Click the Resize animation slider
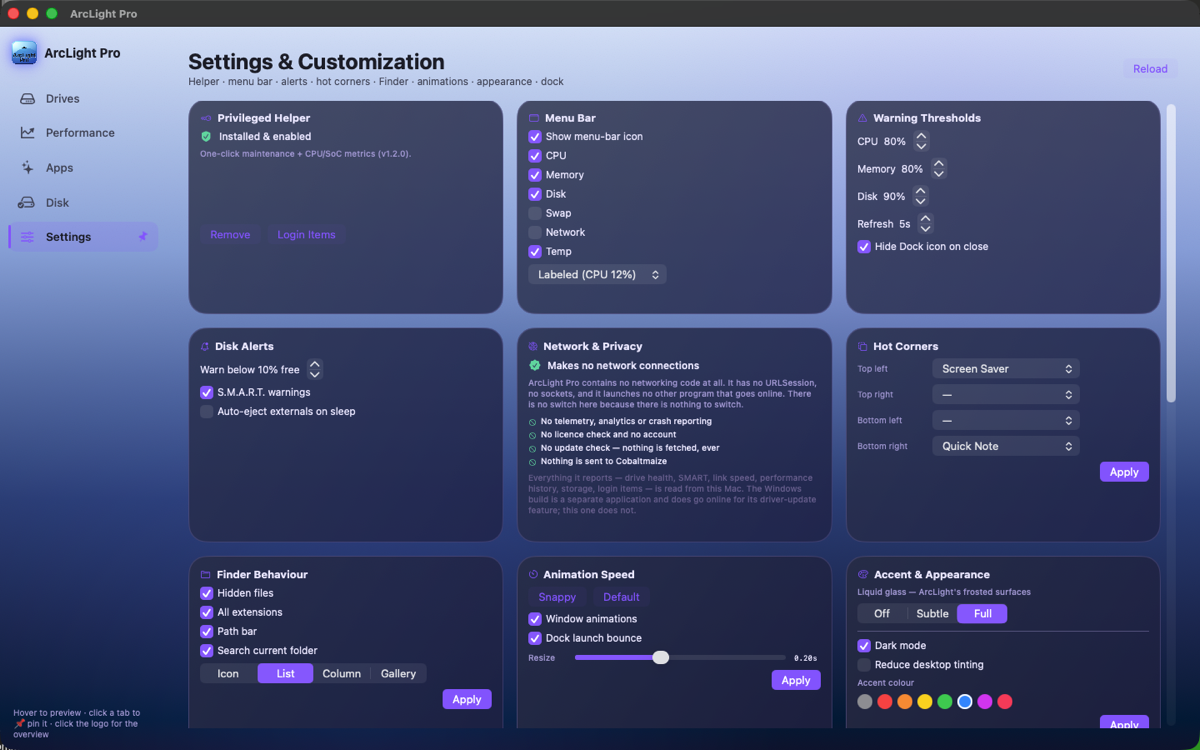The height and width of the screenshot is (750, 1200). pos(680,658)
